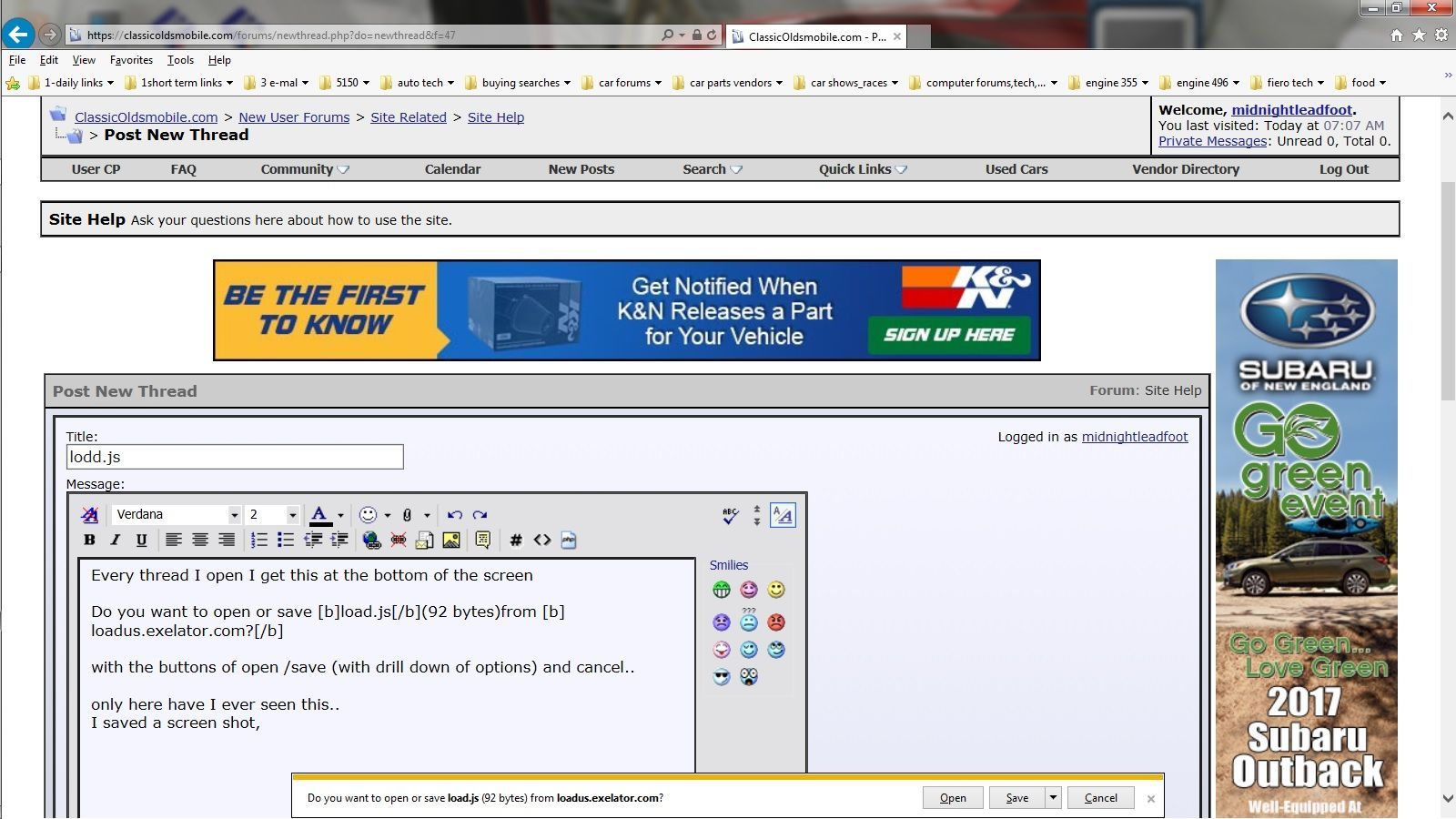Click the thread Title input field

click(235, 457)
